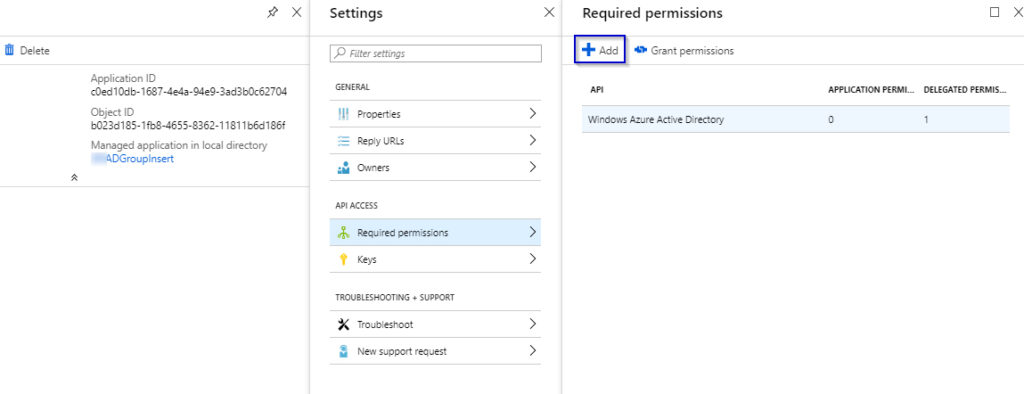Click the Object ID label
Viewport: 1024px width, 394px height.
(112, 112)
